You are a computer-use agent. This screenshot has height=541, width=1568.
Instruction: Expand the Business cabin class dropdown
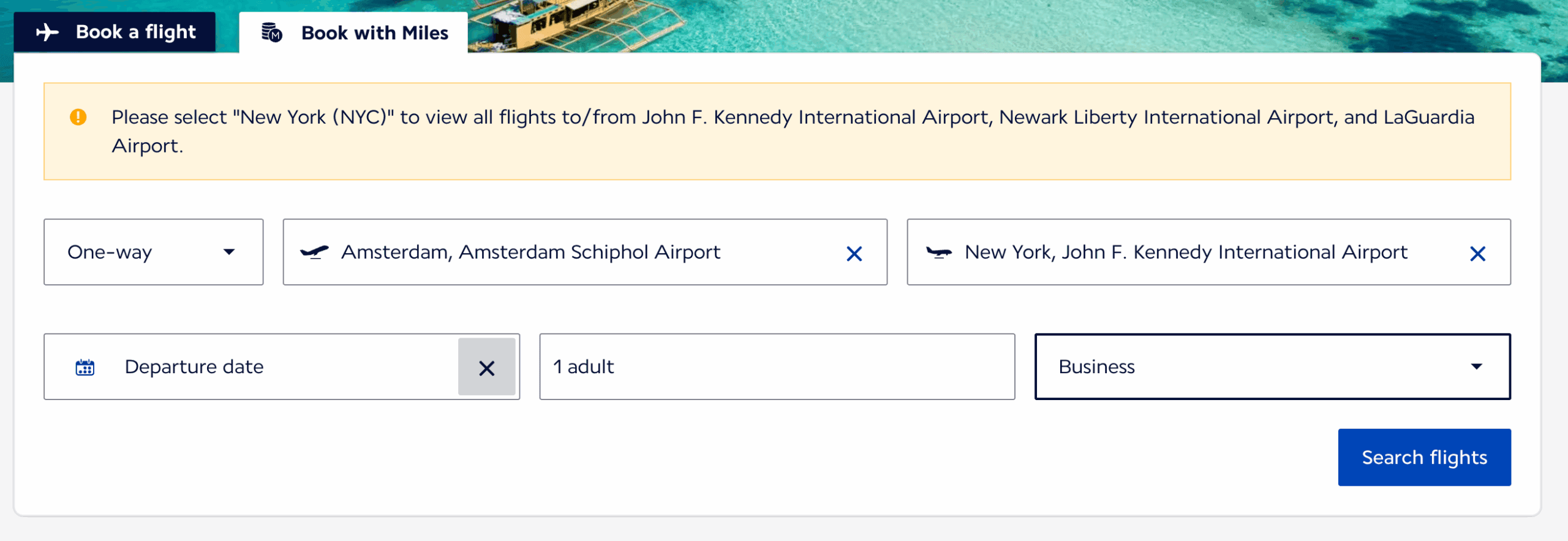click(x=1272, y=366)
